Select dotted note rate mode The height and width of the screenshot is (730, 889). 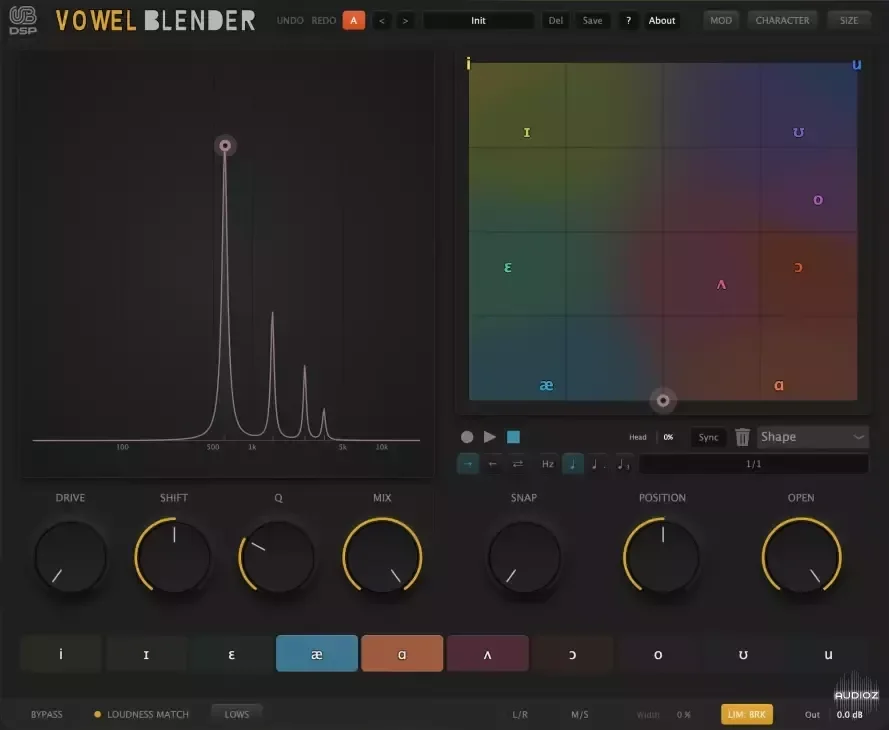point(596,464)
